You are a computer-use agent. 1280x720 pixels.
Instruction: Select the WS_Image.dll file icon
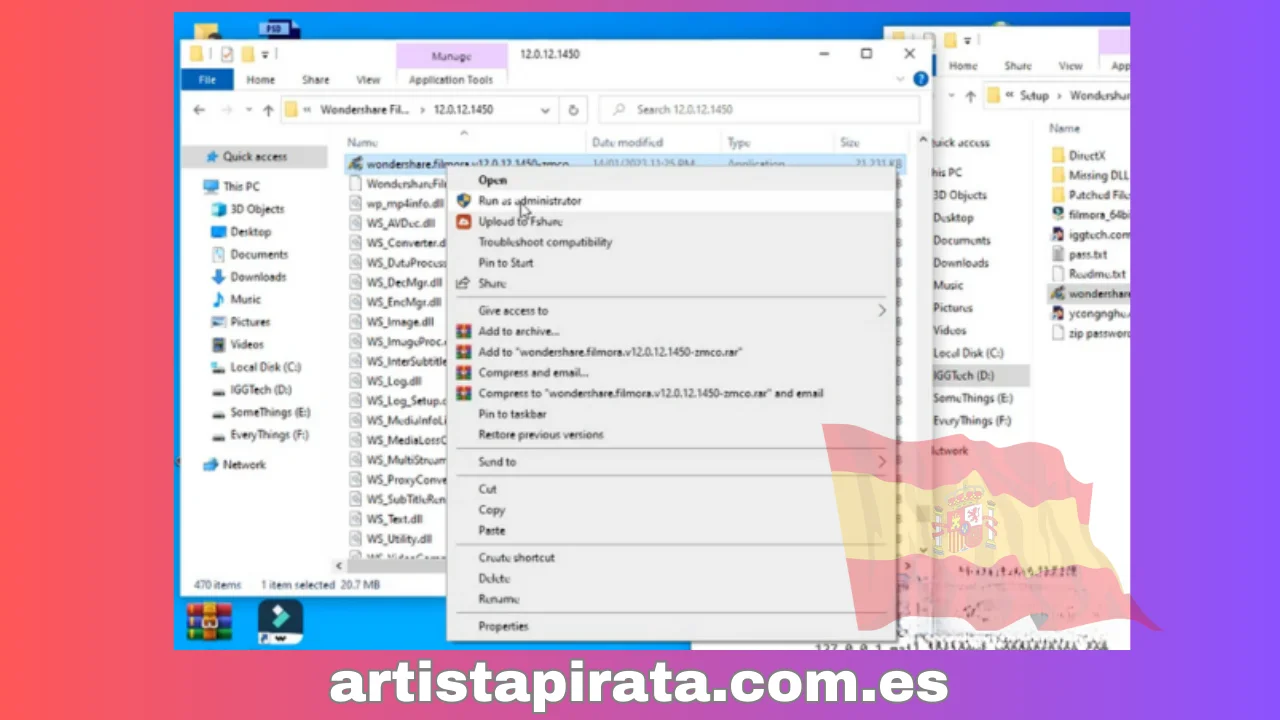355,322
